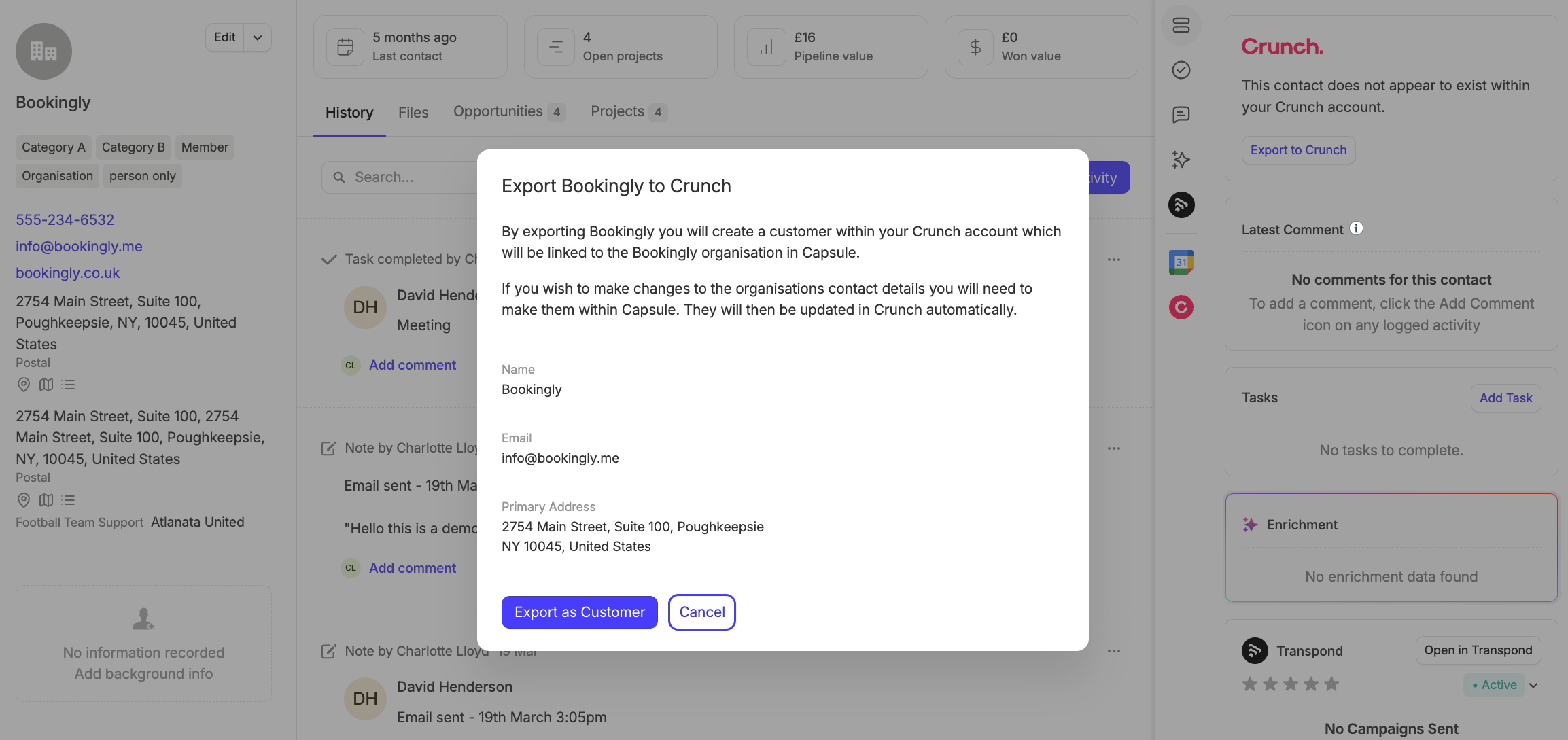Viewport: 1568px width, 740px height.
Task: Click Open in Transpond button
Action: click(1478, 650)
